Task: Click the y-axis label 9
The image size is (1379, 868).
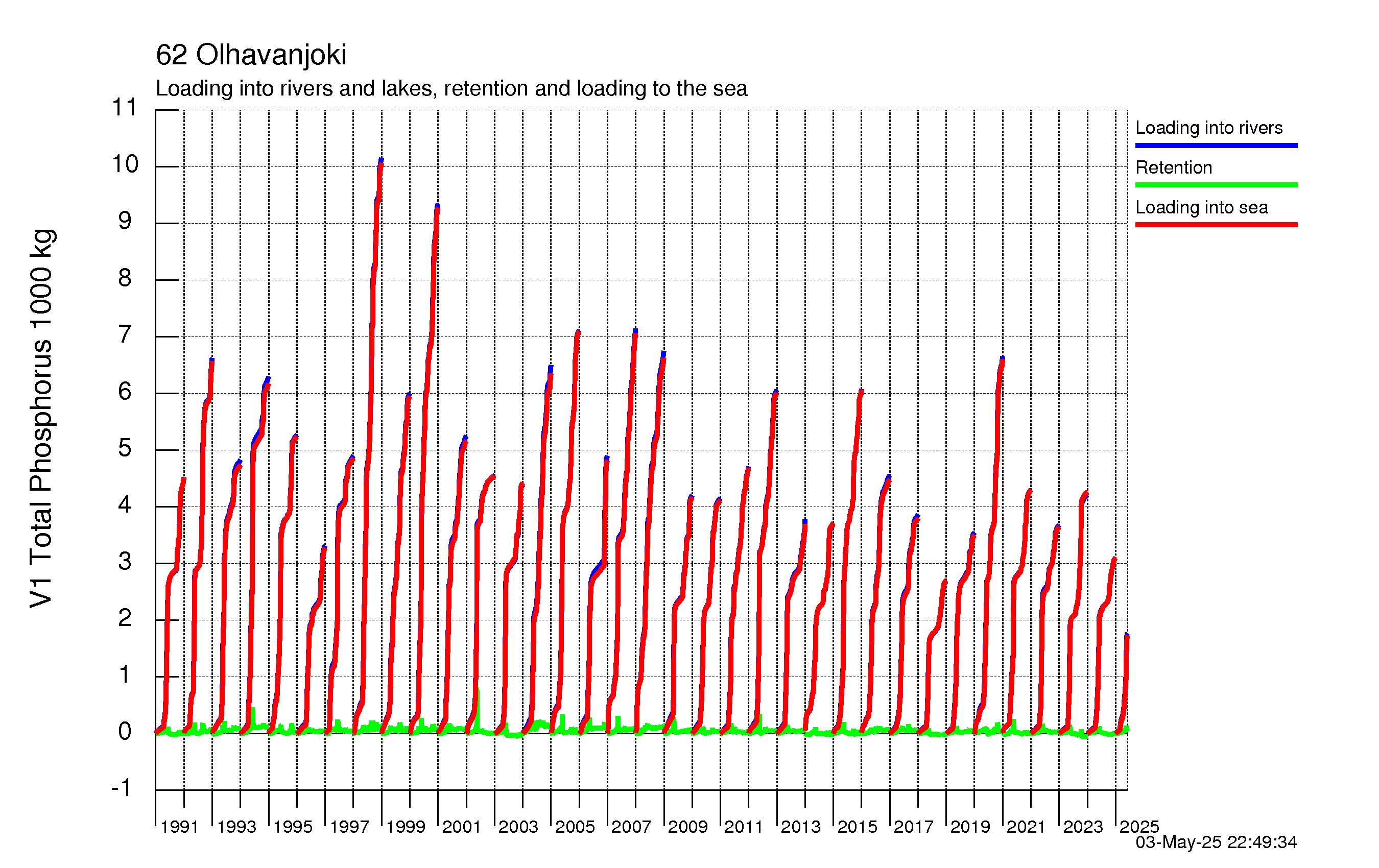Action: click(124, 221)
